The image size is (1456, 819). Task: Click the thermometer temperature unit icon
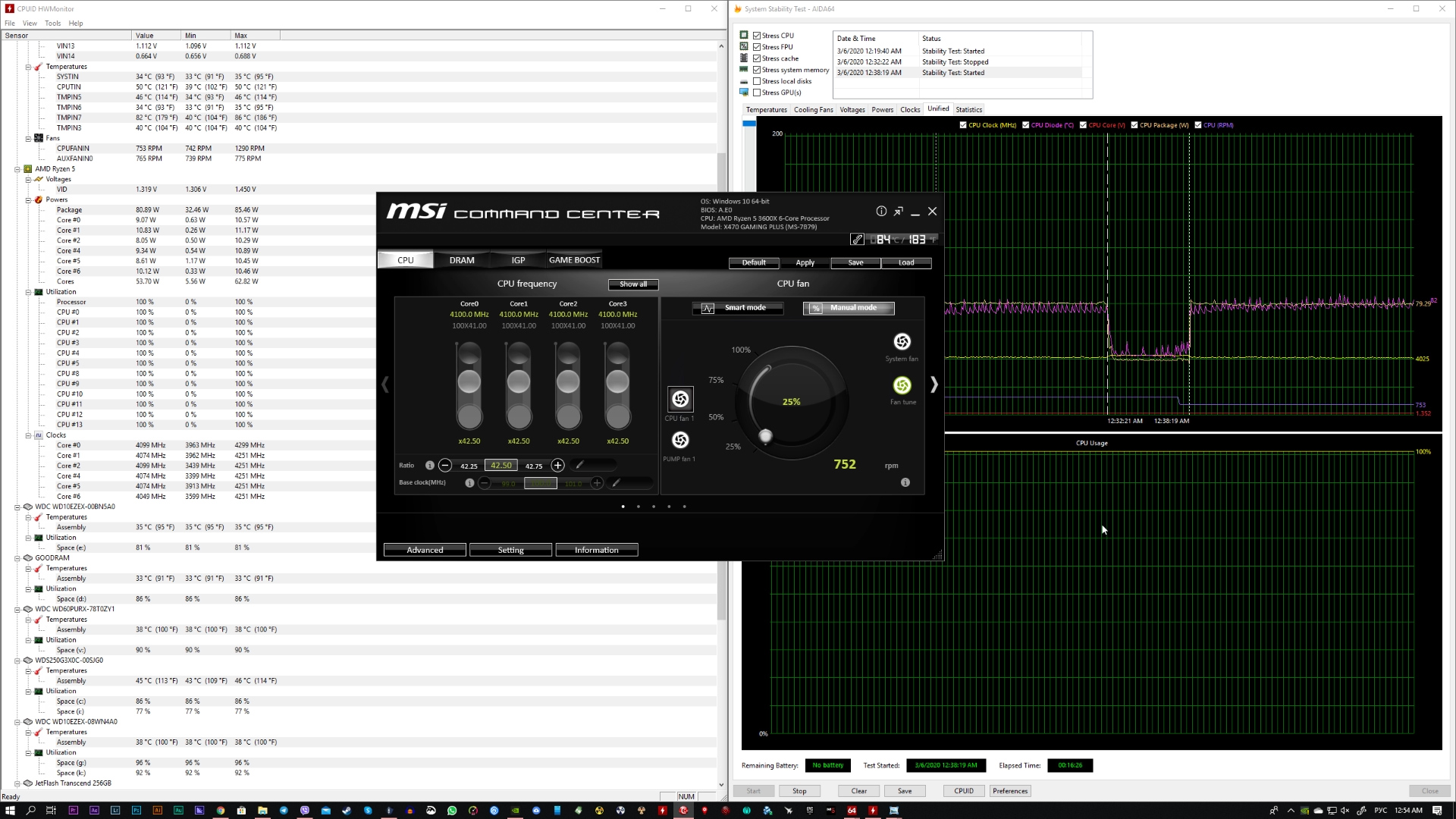point(857,240)
